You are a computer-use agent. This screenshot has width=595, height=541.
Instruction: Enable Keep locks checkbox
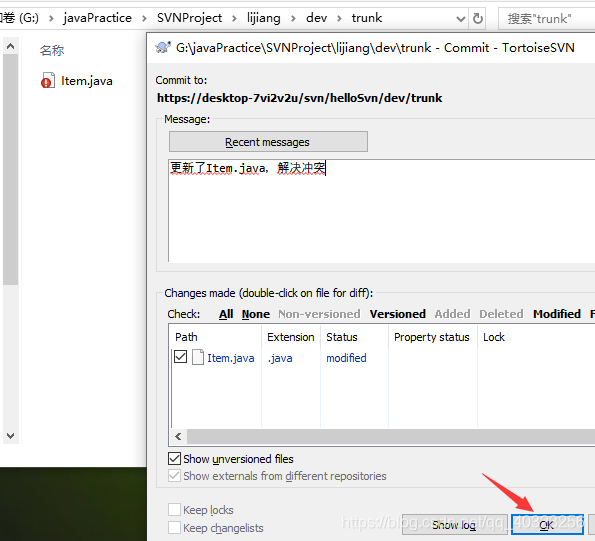click(x=174, y=510)
